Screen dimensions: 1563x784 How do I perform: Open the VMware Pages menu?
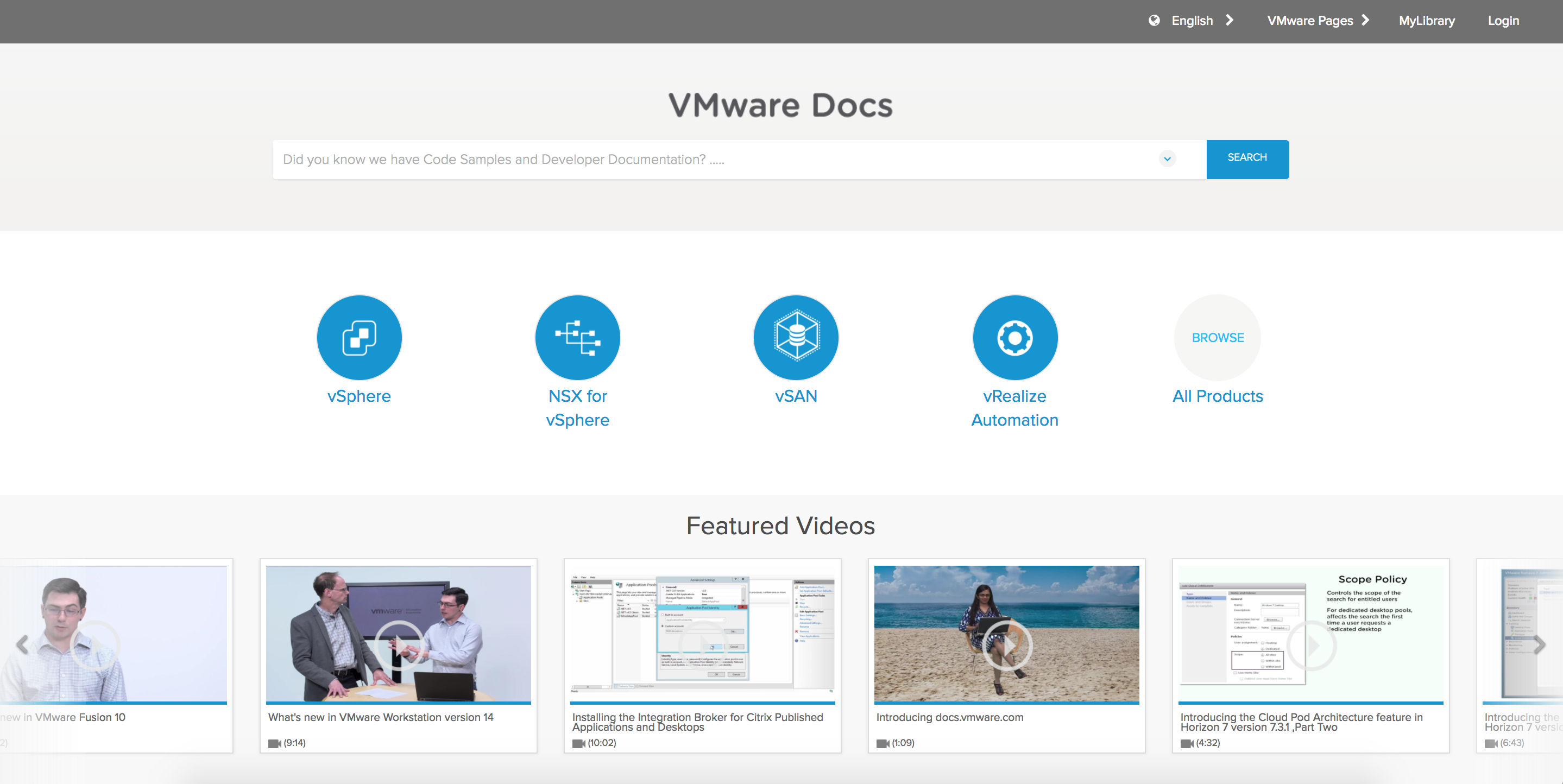(1310, 21)
